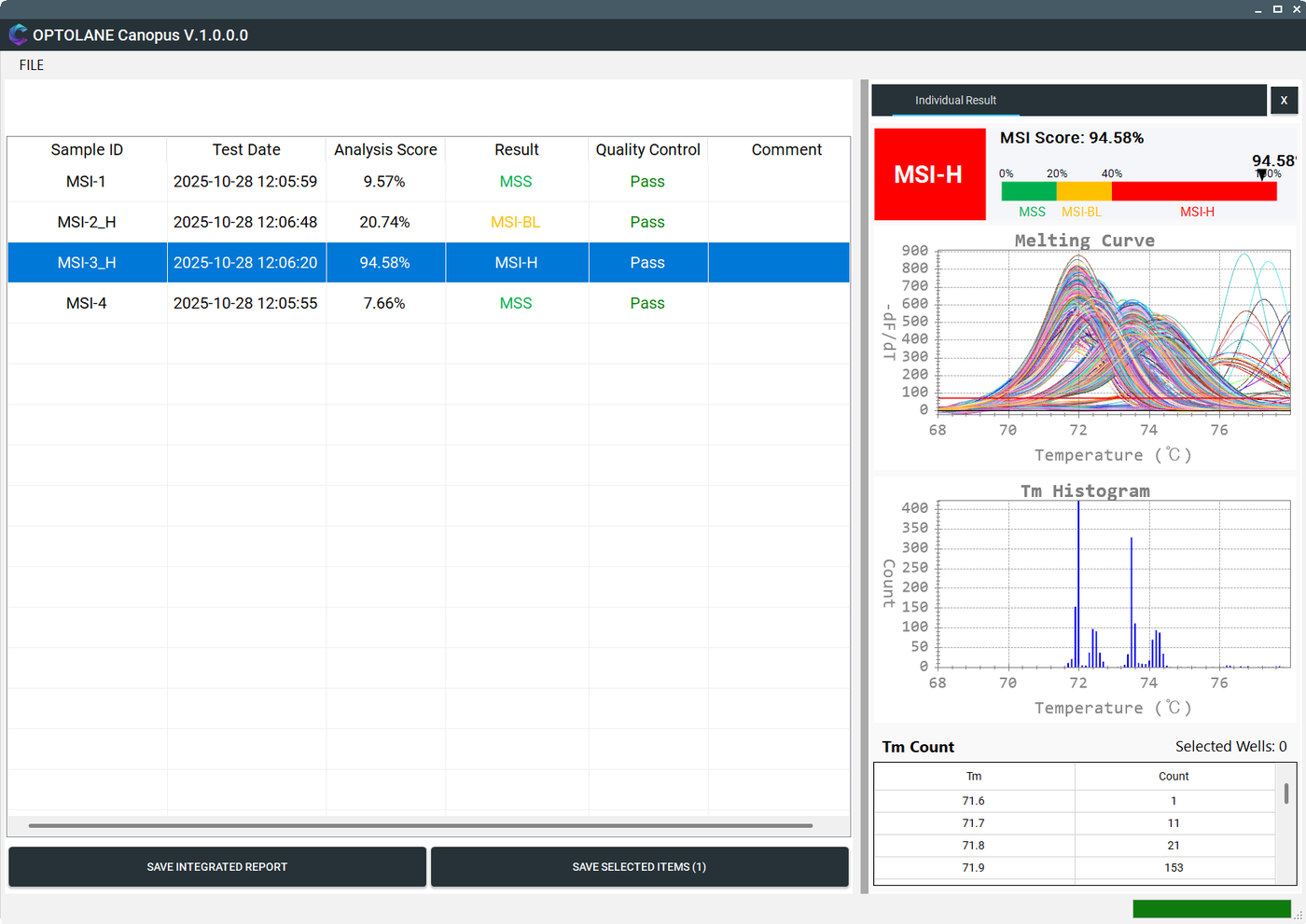Click the MSI-H result cell in table
The width and height of the screenshot is (1306, 924).
click(x=517, y=263)
